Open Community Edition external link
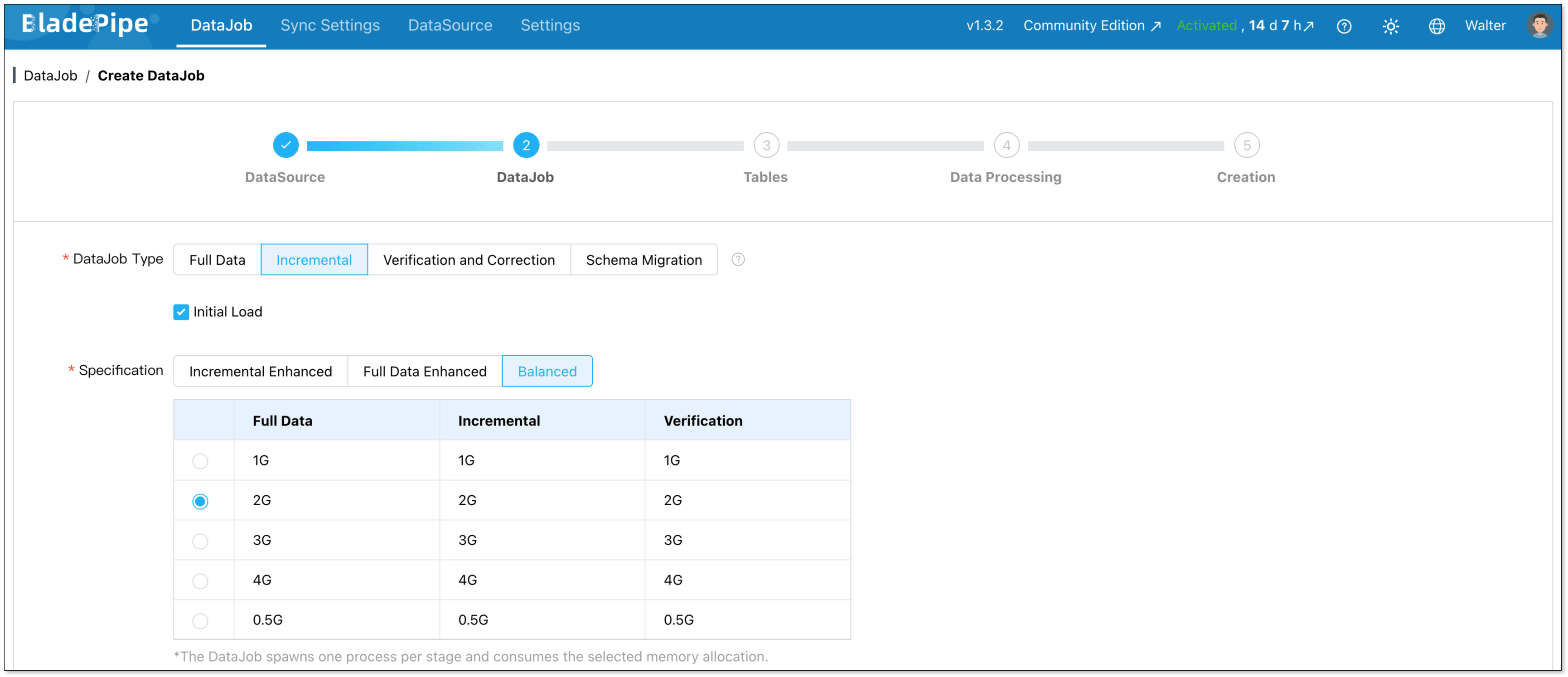The height and width of the screenshot is (677, 1568). tap(1091, 25)
